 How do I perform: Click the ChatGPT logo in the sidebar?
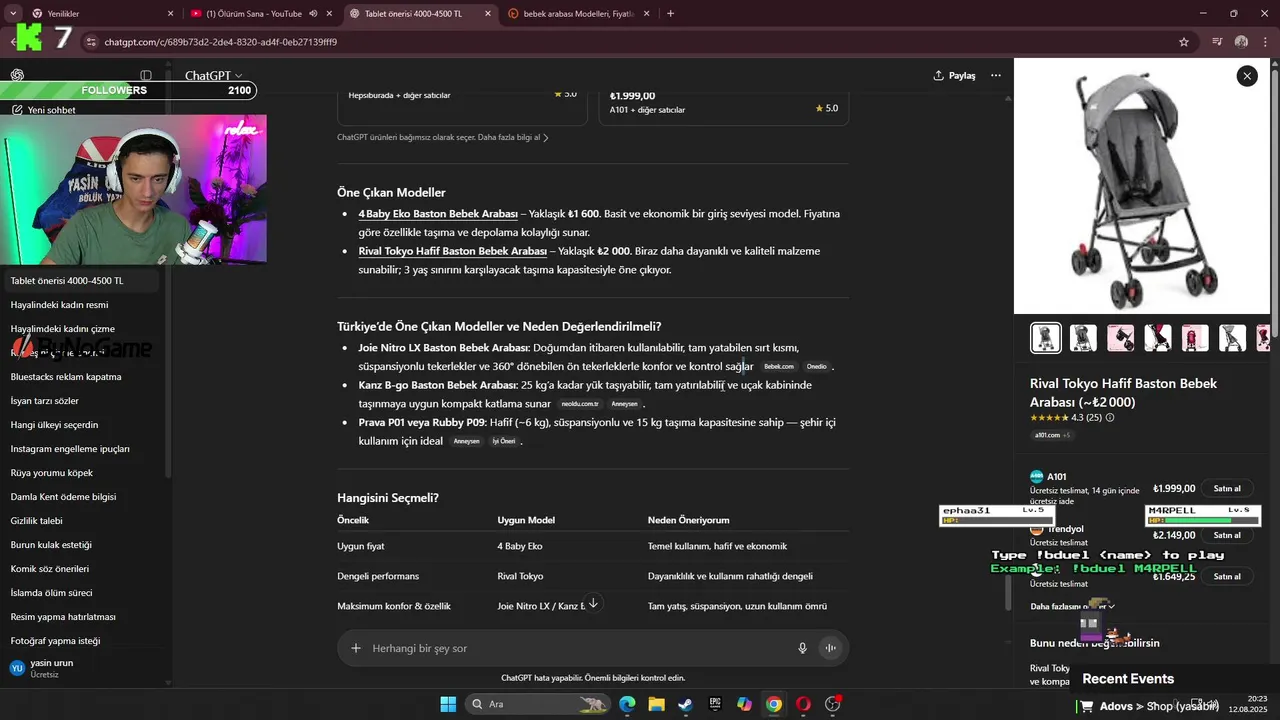point(17,75)
